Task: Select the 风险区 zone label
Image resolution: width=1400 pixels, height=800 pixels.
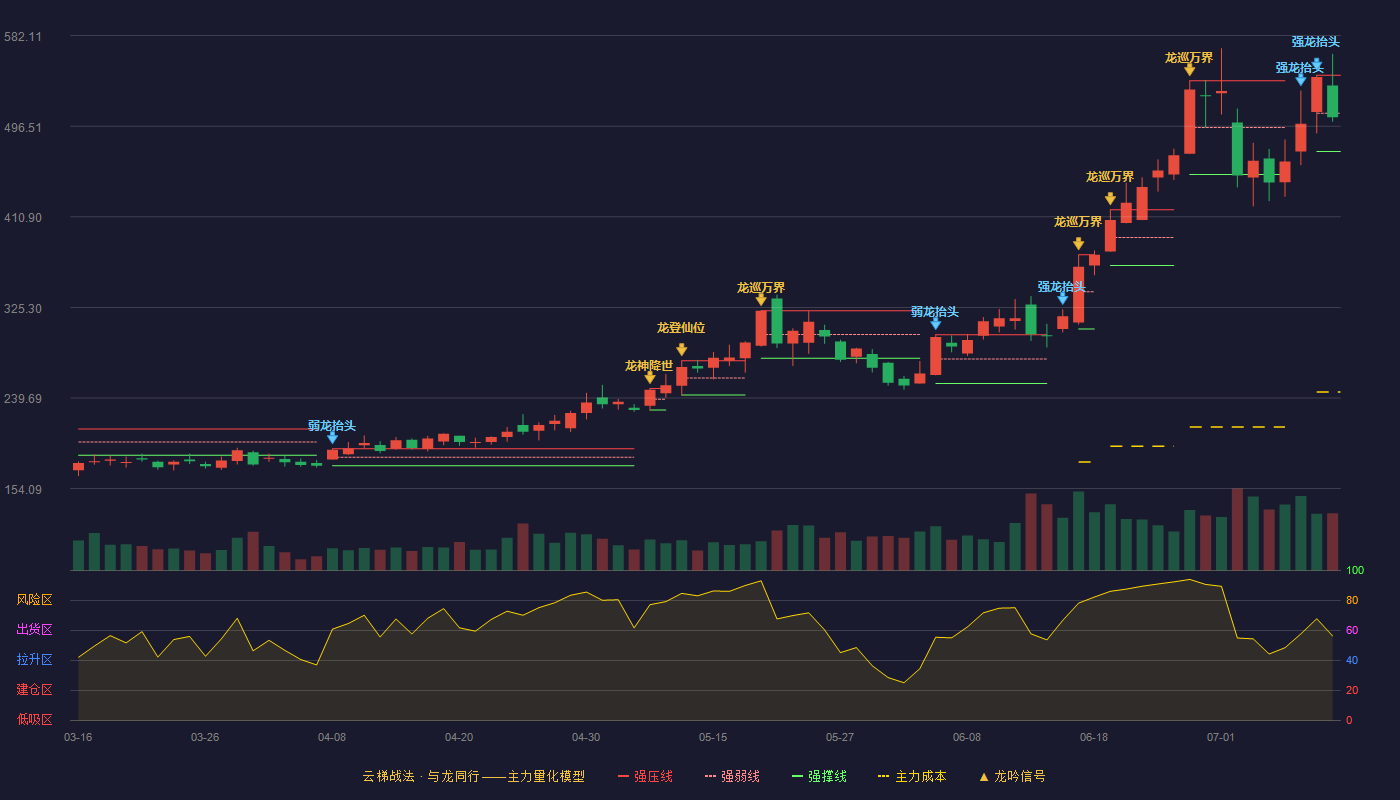Action: 34,600
